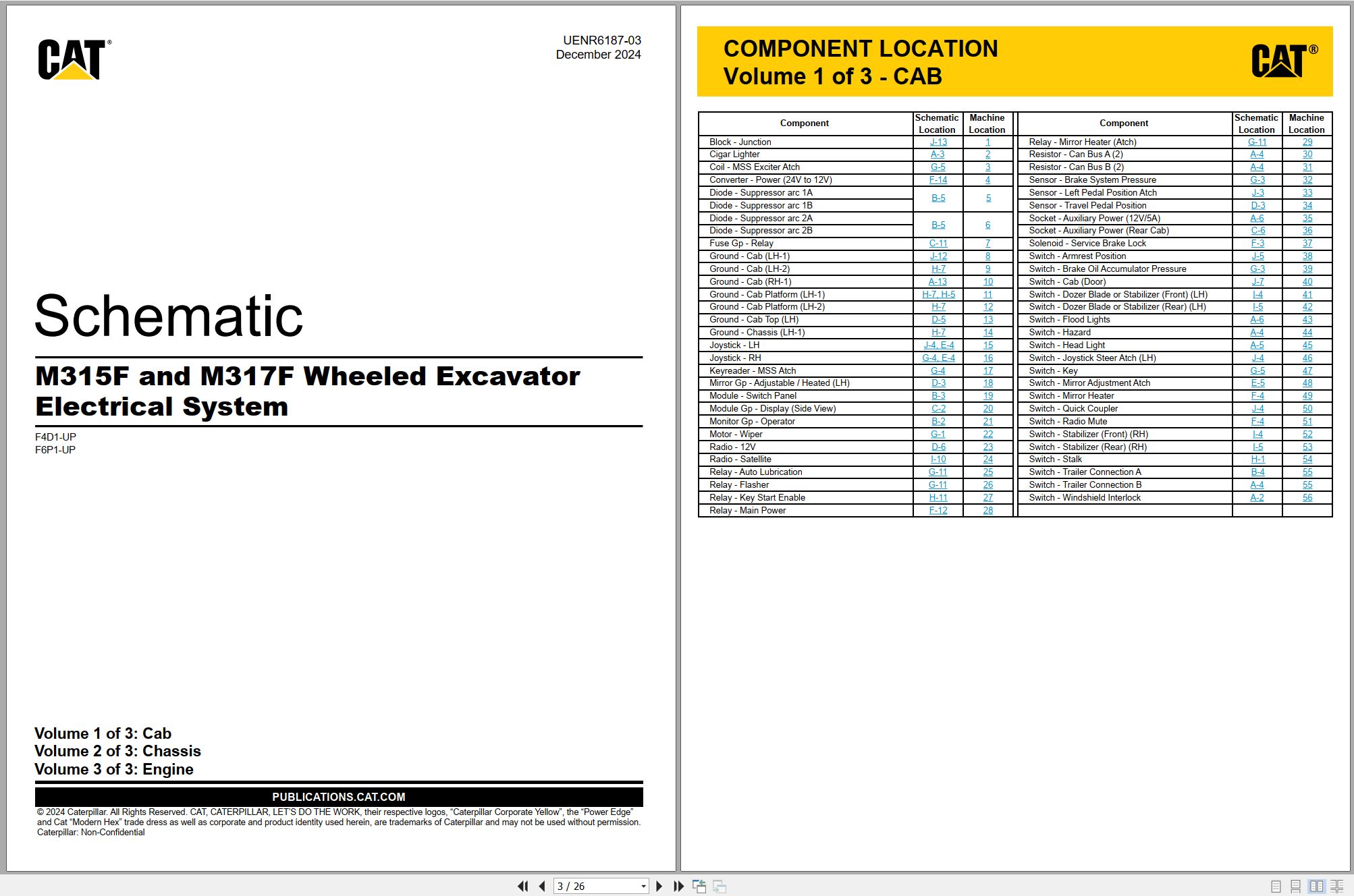The height and width of the screenshot is (896, 1354).
Task: Click machine location 30 for Resistor - Can Bus A
Action: tap(1307, 155)
